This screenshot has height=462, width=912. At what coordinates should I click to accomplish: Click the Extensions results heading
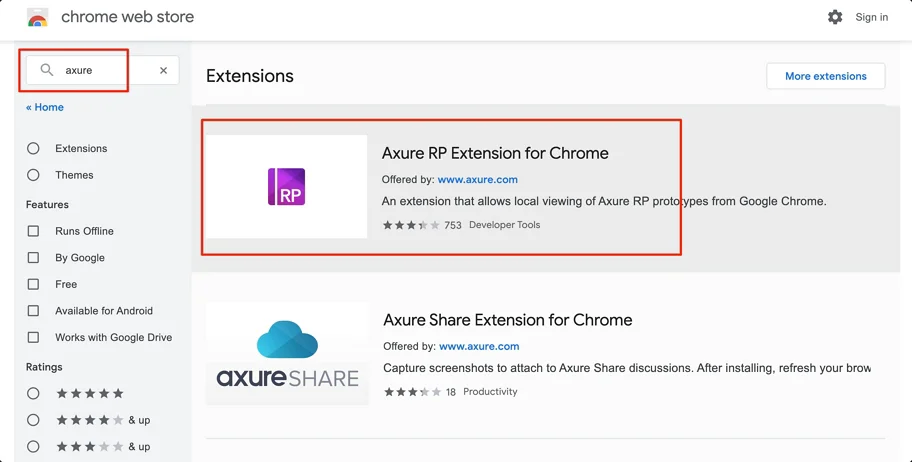(x=250, y=76)
